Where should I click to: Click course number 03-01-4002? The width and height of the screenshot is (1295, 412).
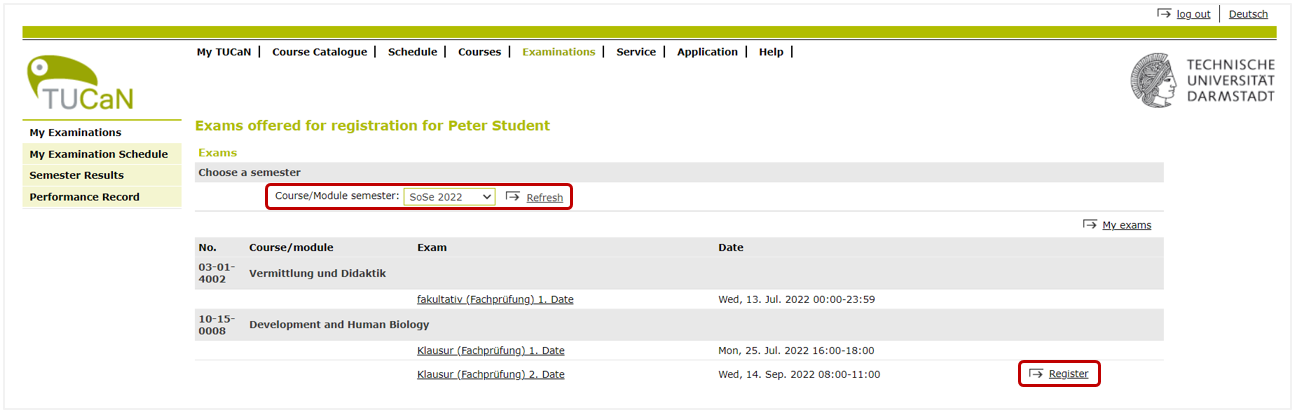pos(215,273)
